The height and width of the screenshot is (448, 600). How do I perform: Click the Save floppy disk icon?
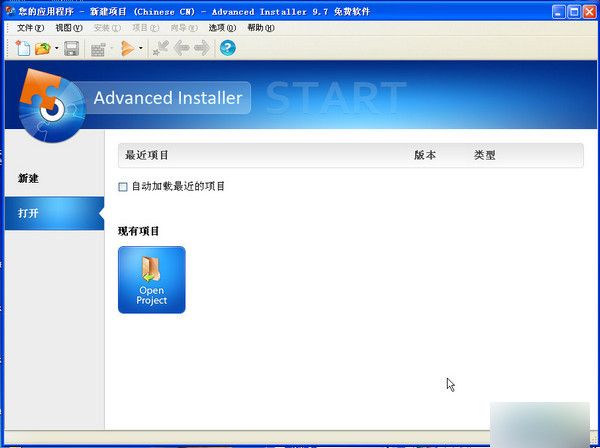pos(71,48)
